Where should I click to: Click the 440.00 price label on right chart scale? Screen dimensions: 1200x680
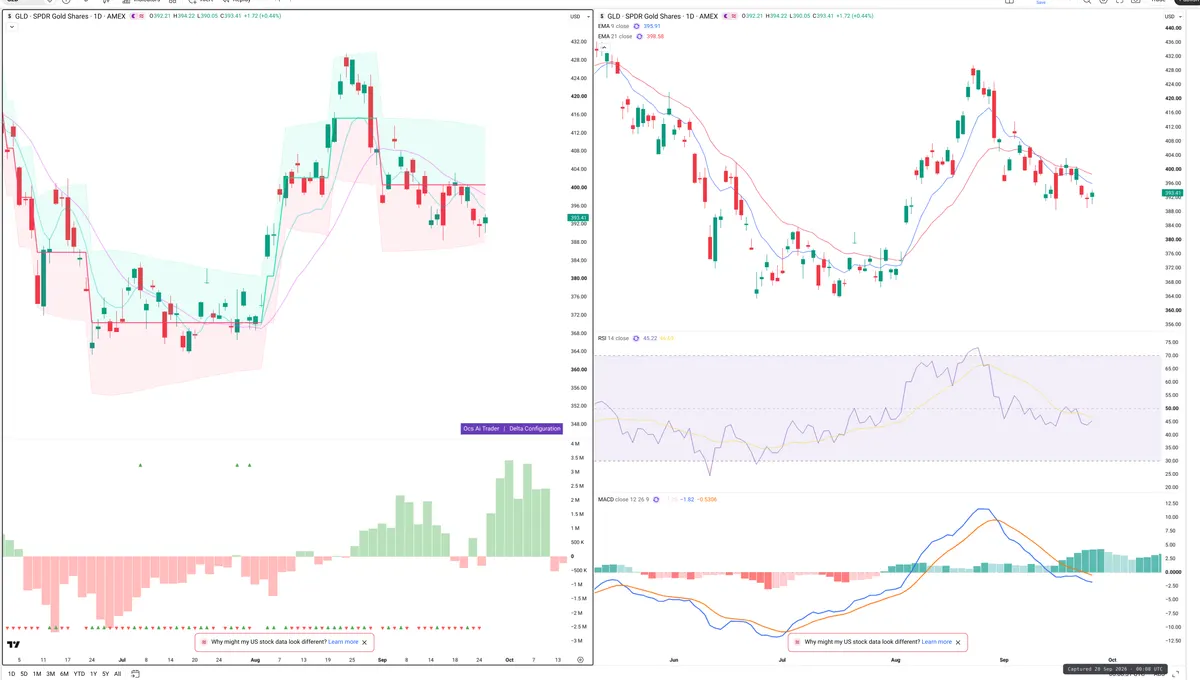click(1174, 28)
